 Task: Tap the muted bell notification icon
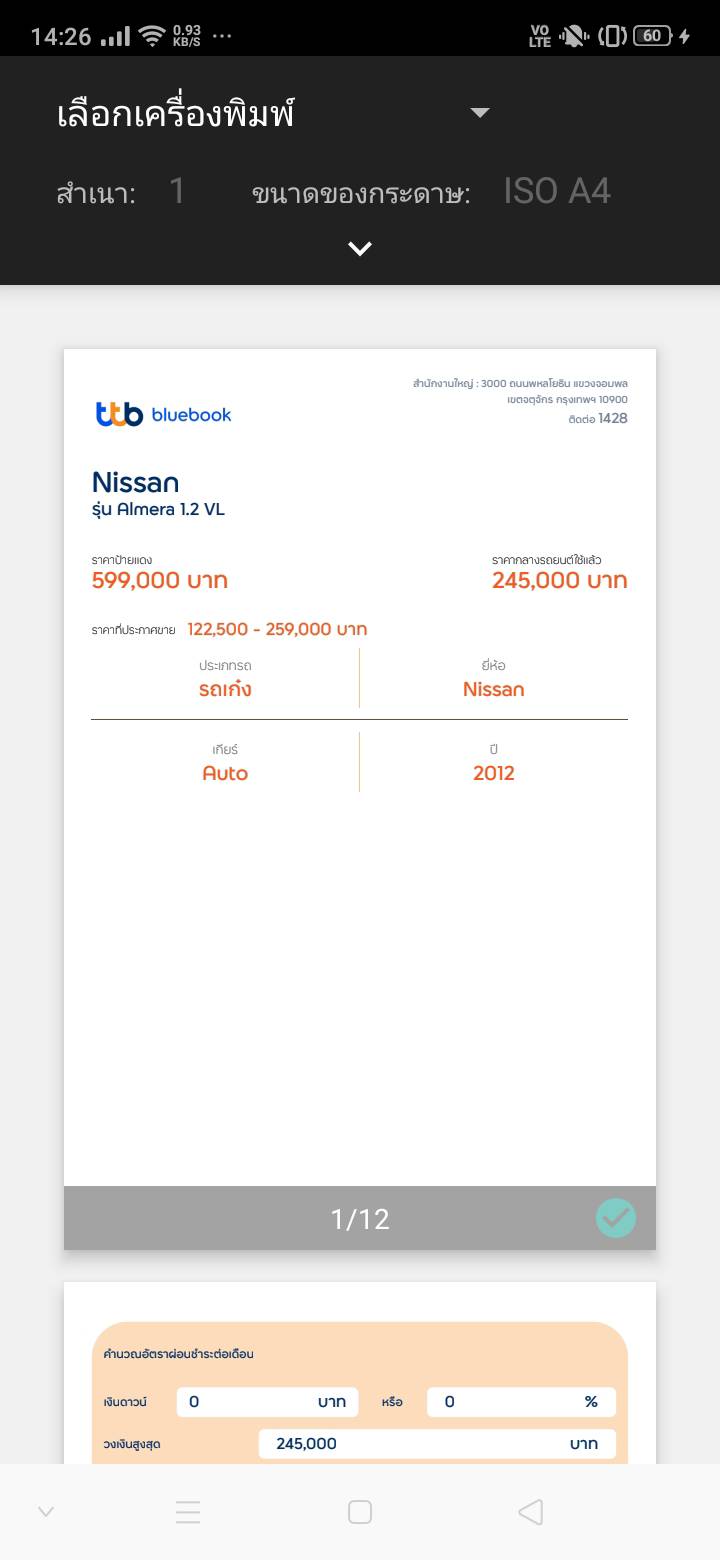(x=574, y=37)
